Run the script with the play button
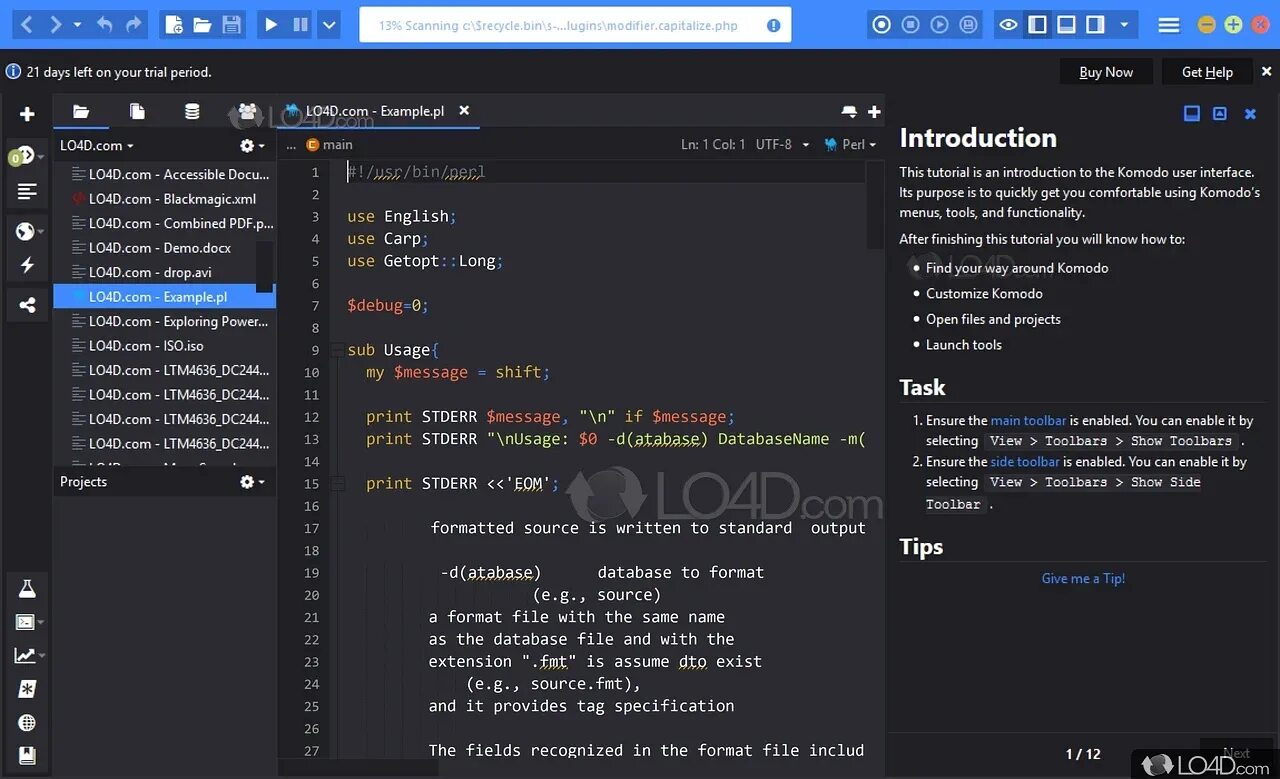This screenshot has height=779, width=1280. [x=271, y=25]
